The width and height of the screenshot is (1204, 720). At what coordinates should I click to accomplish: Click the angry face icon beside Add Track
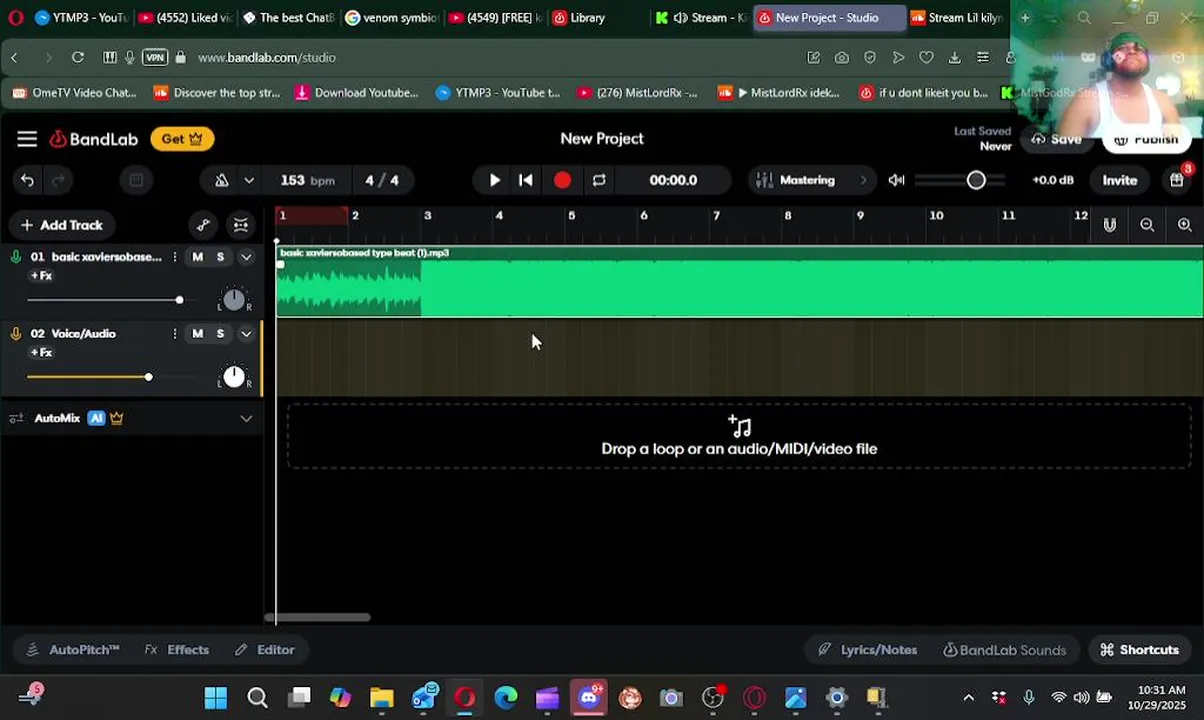241,225
